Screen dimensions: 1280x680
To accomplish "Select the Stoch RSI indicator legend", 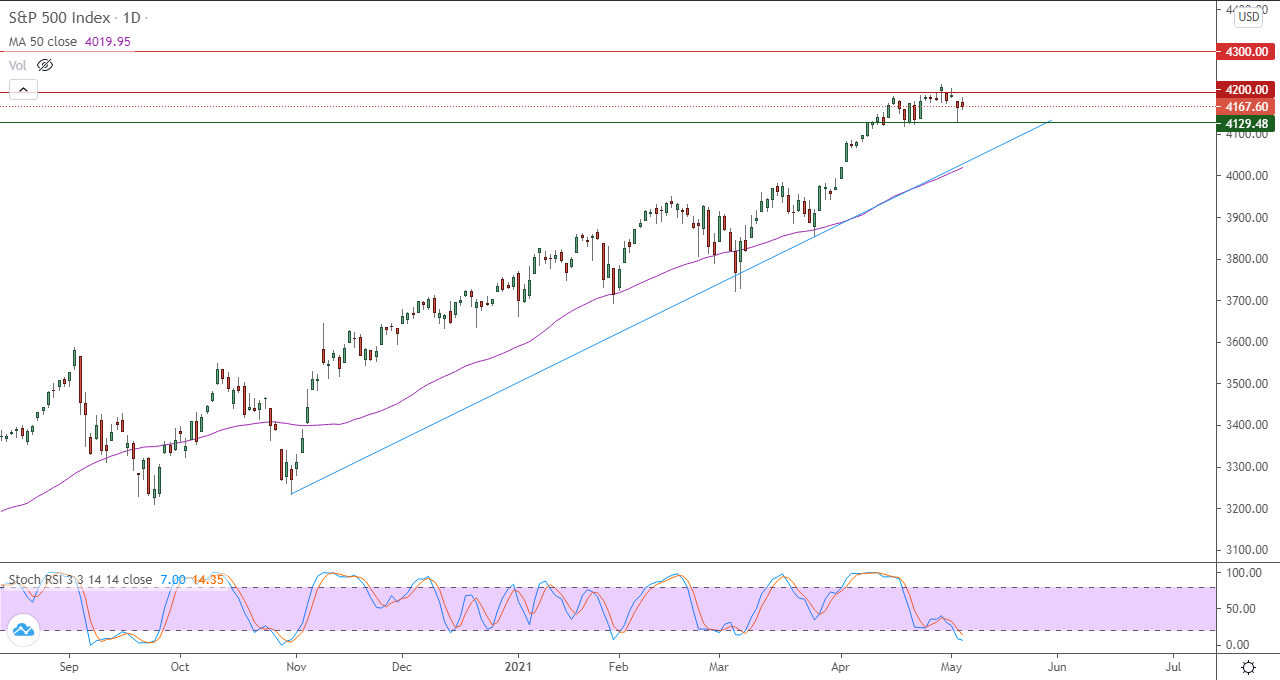I will click(81, 579).
